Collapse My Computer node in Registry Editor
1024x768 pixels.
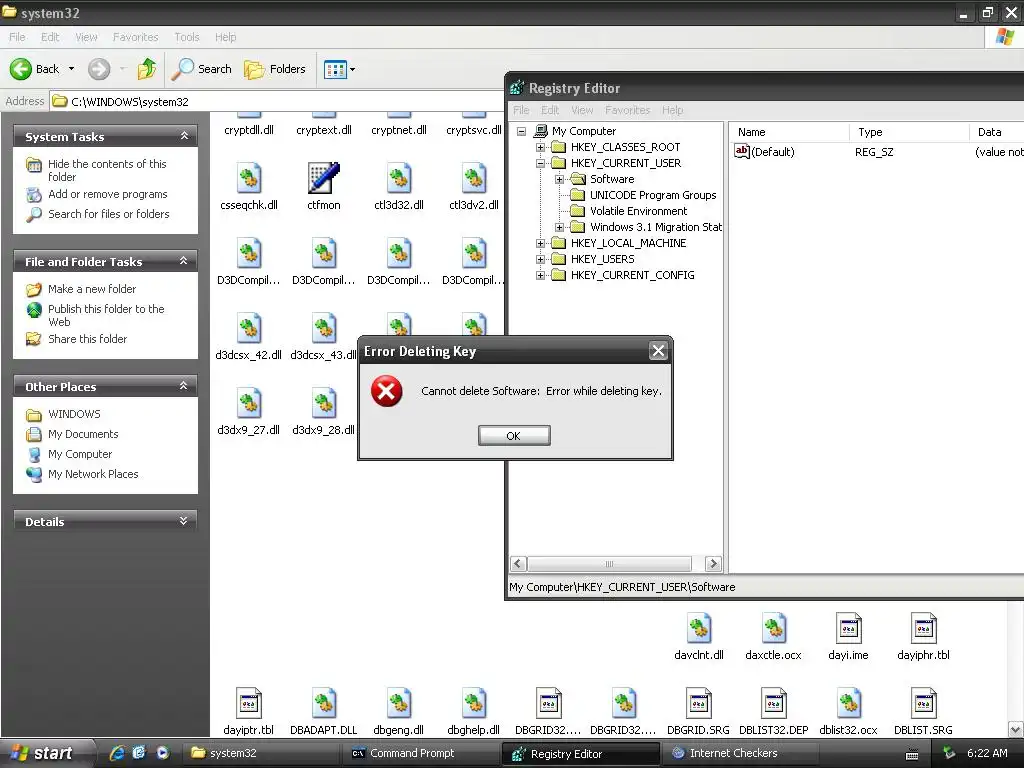pyautogui.click(x=521, y=131)
